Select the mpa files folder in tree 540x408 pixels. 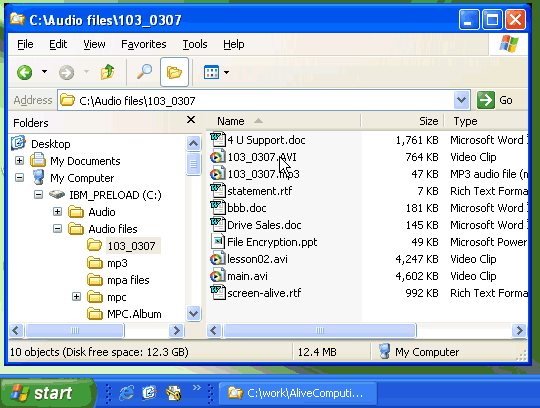[x=128, y=280]
